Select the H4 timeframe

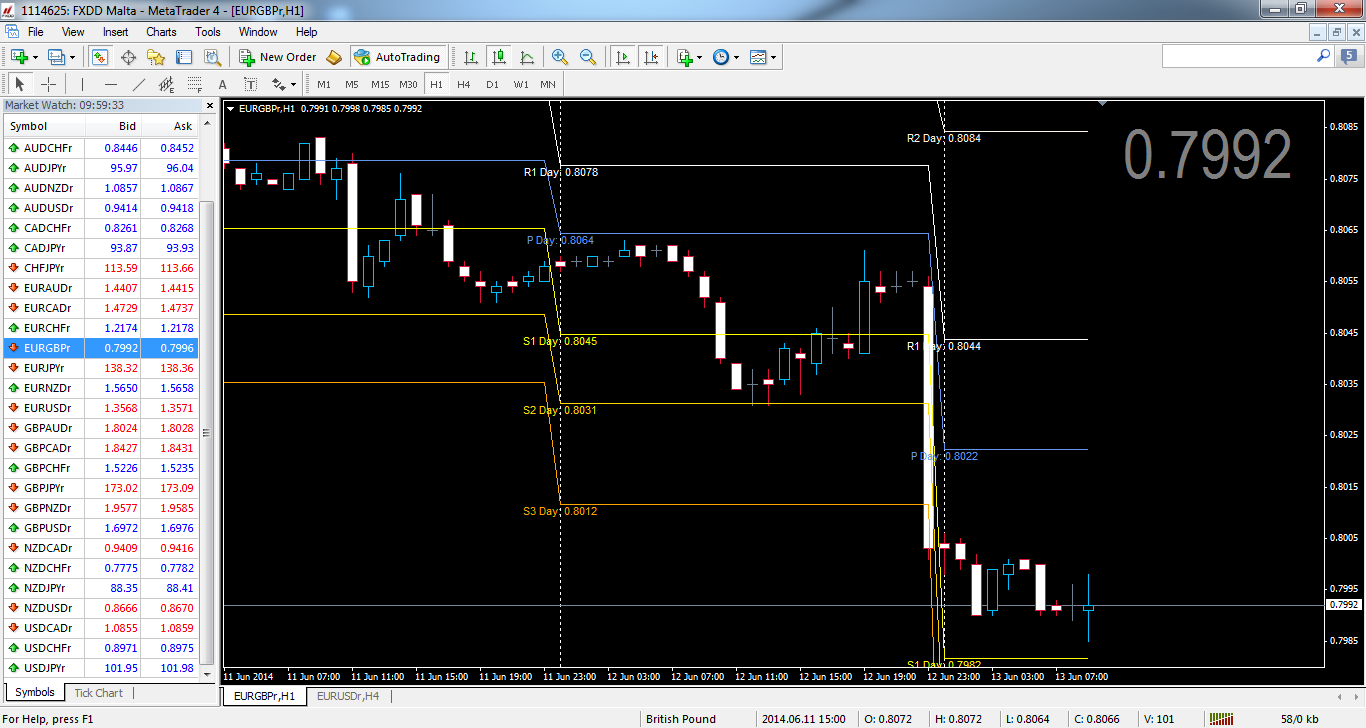(464, 84)
